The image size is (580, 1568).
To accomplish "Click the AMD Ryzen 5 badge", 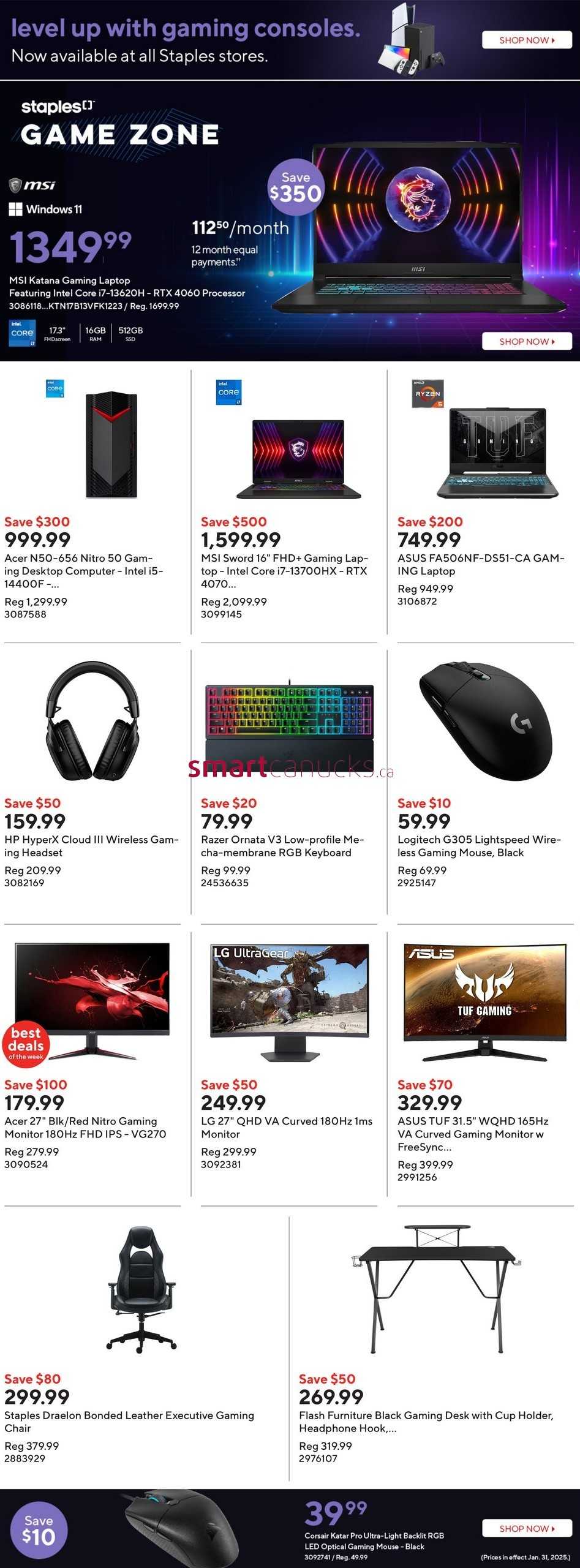I will point(427,394).
